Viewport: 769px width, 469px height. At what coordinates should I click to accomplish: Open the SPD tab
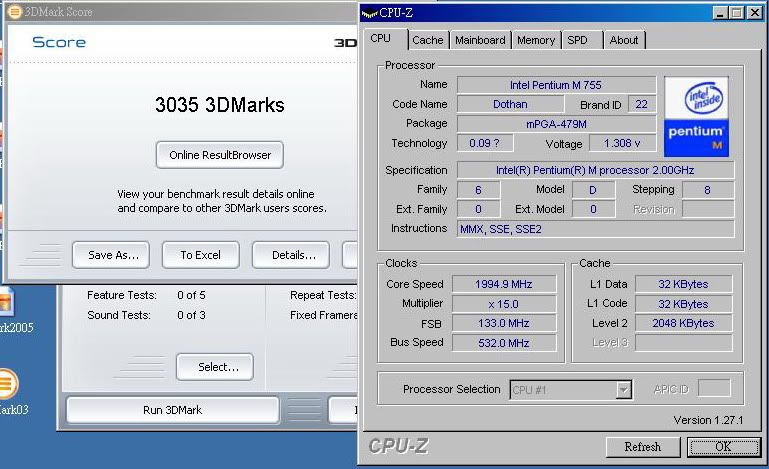click(x=582, y=40)
